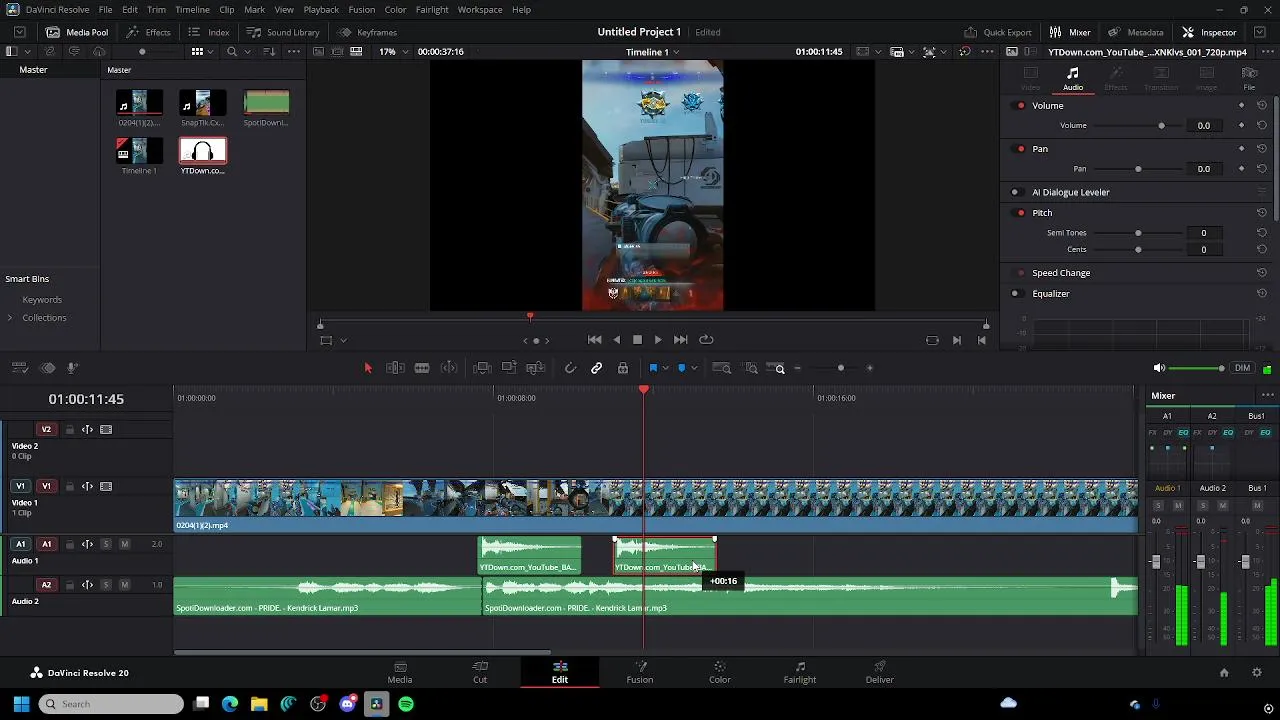Toggle loop playback button
The image size is (1280, 720).
click(706, 340)
